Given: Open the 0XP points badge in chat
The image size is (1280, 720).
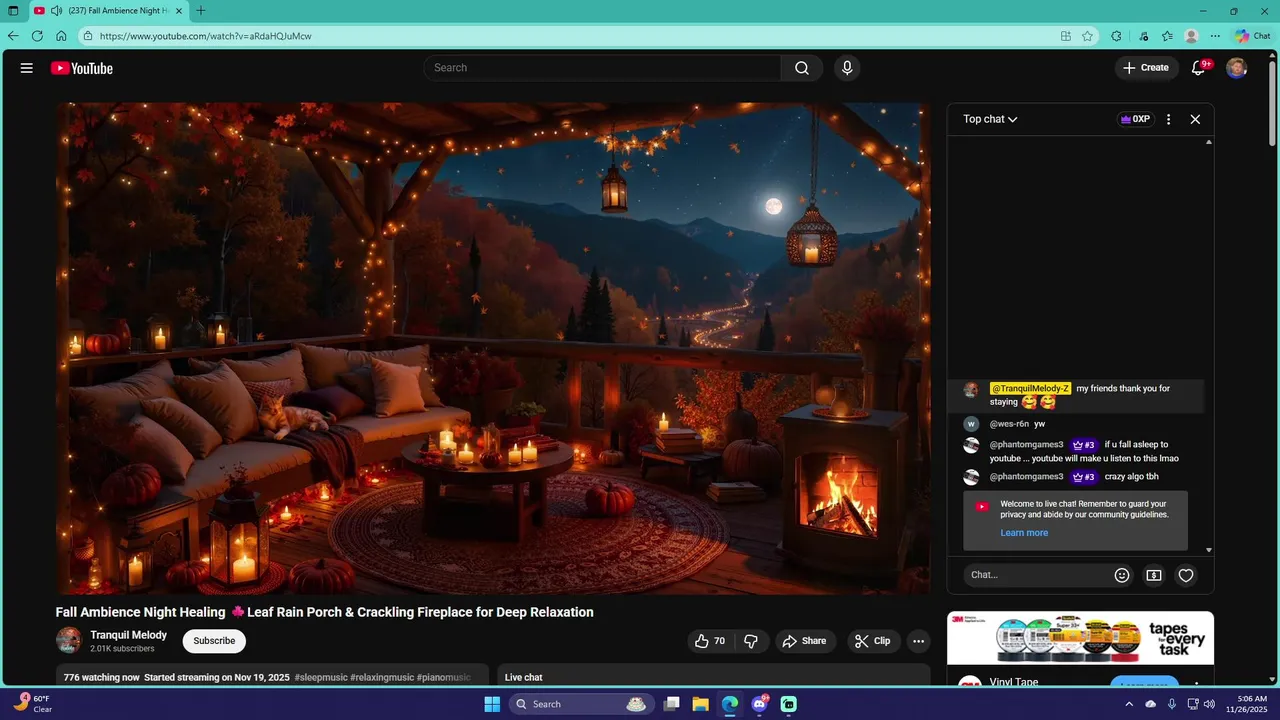Looking at the screenshot, I should [1135, 119].
